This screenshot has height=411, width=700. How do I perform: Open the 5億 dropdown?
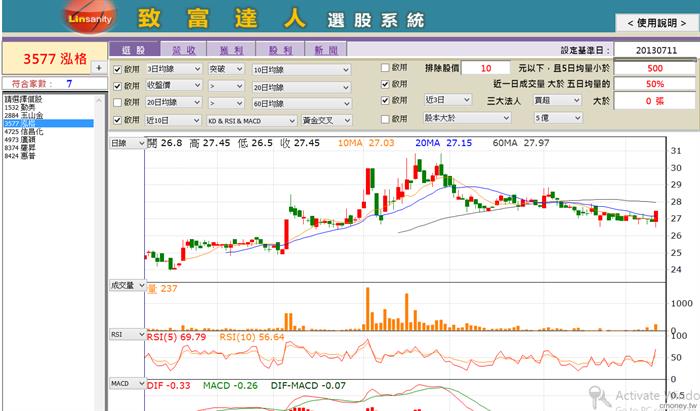(558, 118)
